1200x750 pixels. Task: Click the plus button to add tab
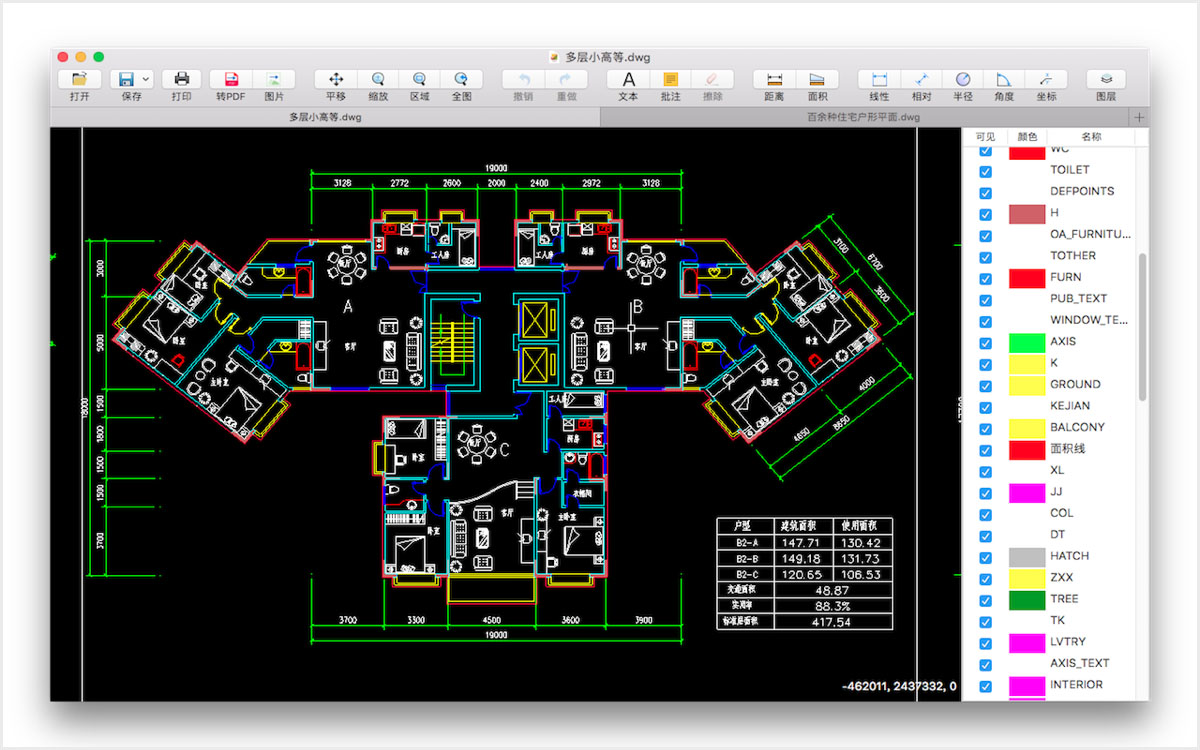pos(1139,117)
